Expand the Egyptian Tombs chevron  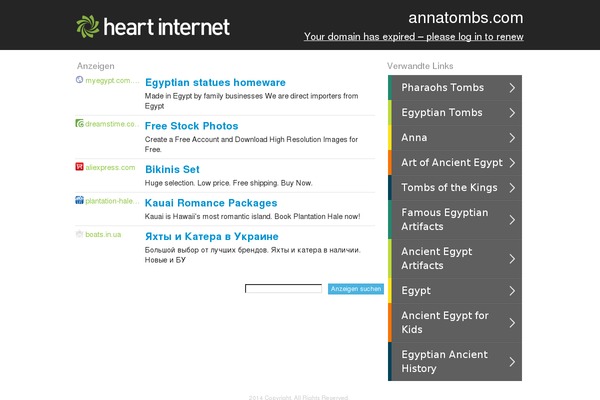click(x=512, y=113)
